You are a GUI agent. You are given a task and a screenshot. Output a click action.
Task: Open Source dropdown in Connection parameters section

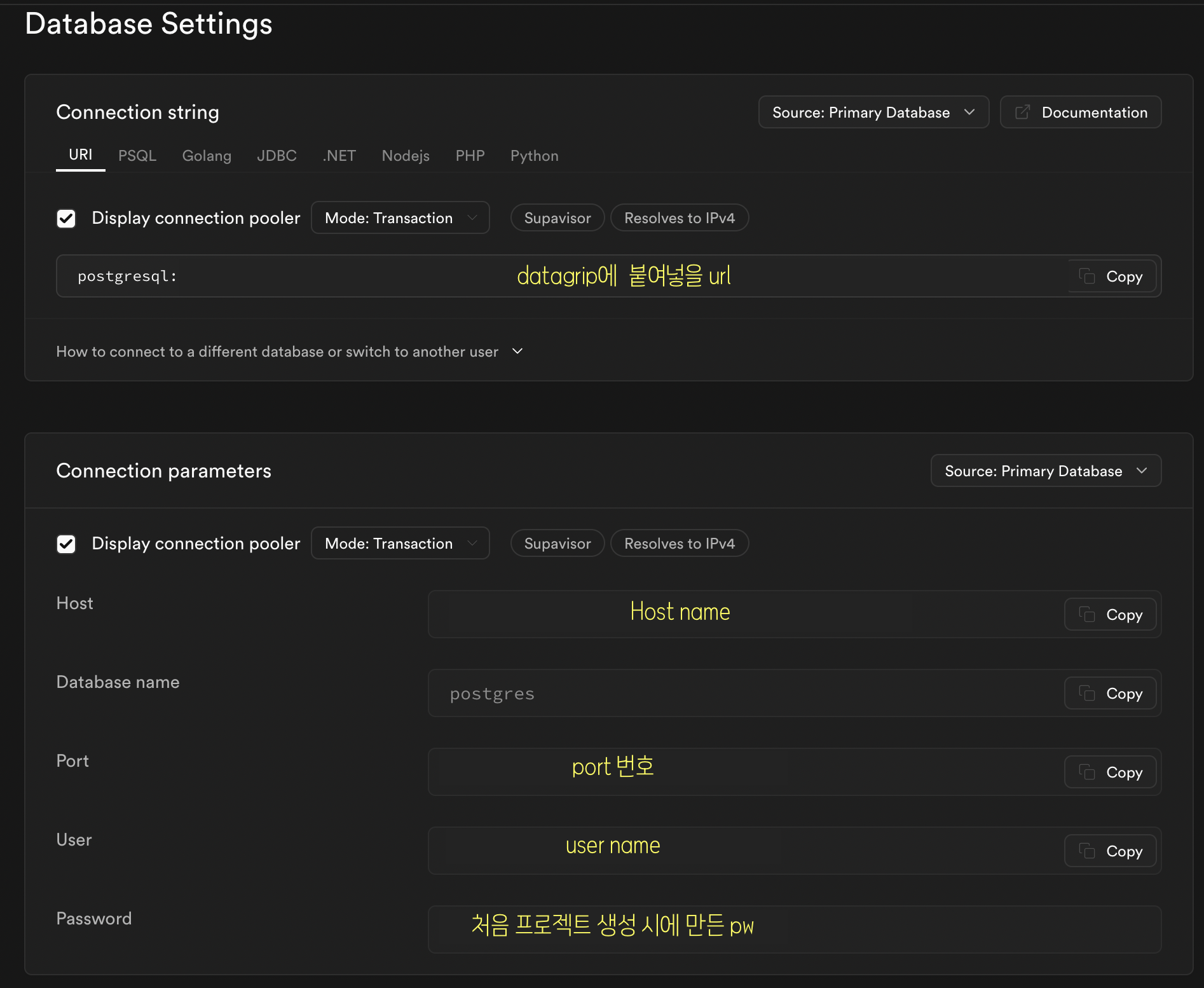(x=1046, y=471)
